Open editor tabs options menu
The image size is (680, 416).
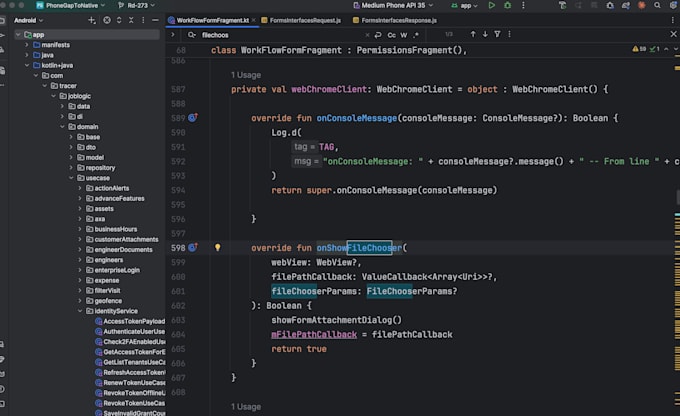point(673,20)
